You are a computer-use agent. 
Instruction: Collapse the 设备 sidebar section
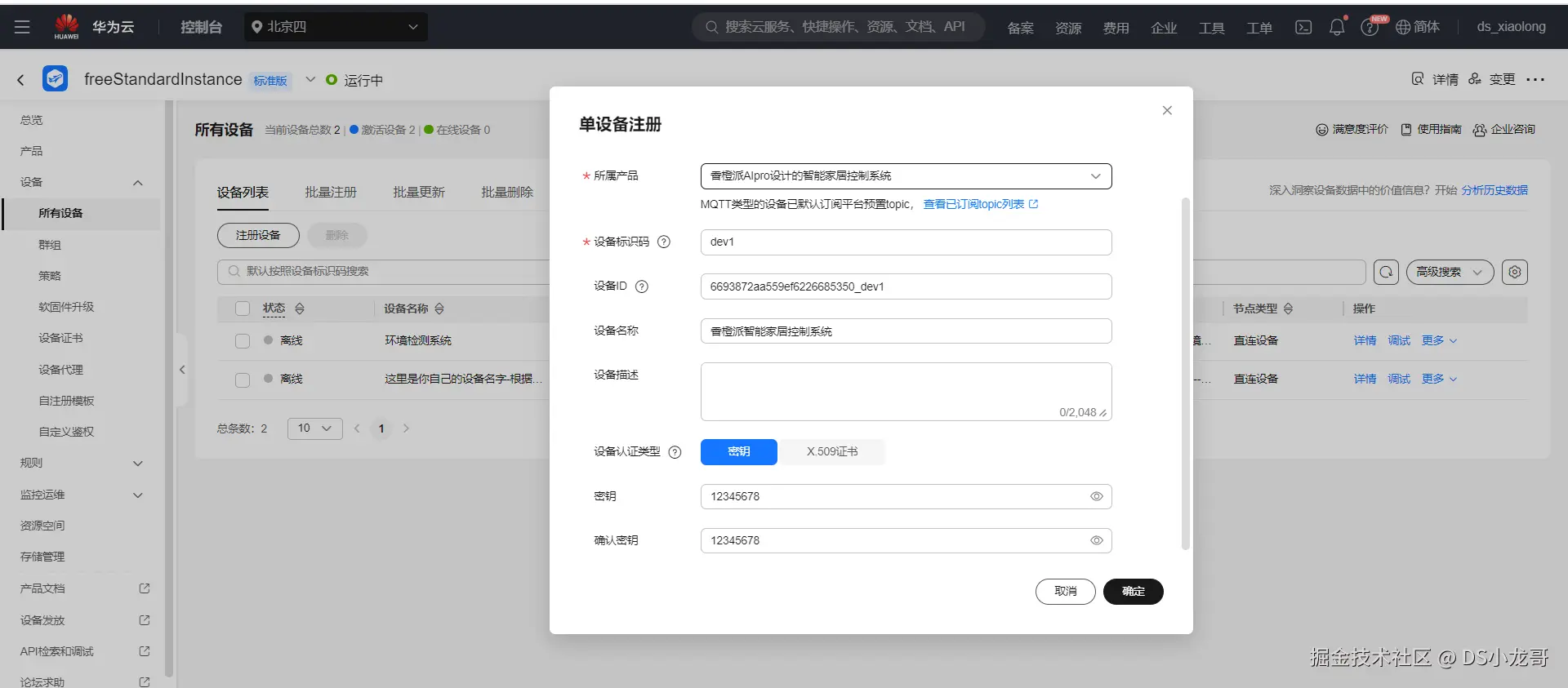pyautogui.click(x=138, y=183)
